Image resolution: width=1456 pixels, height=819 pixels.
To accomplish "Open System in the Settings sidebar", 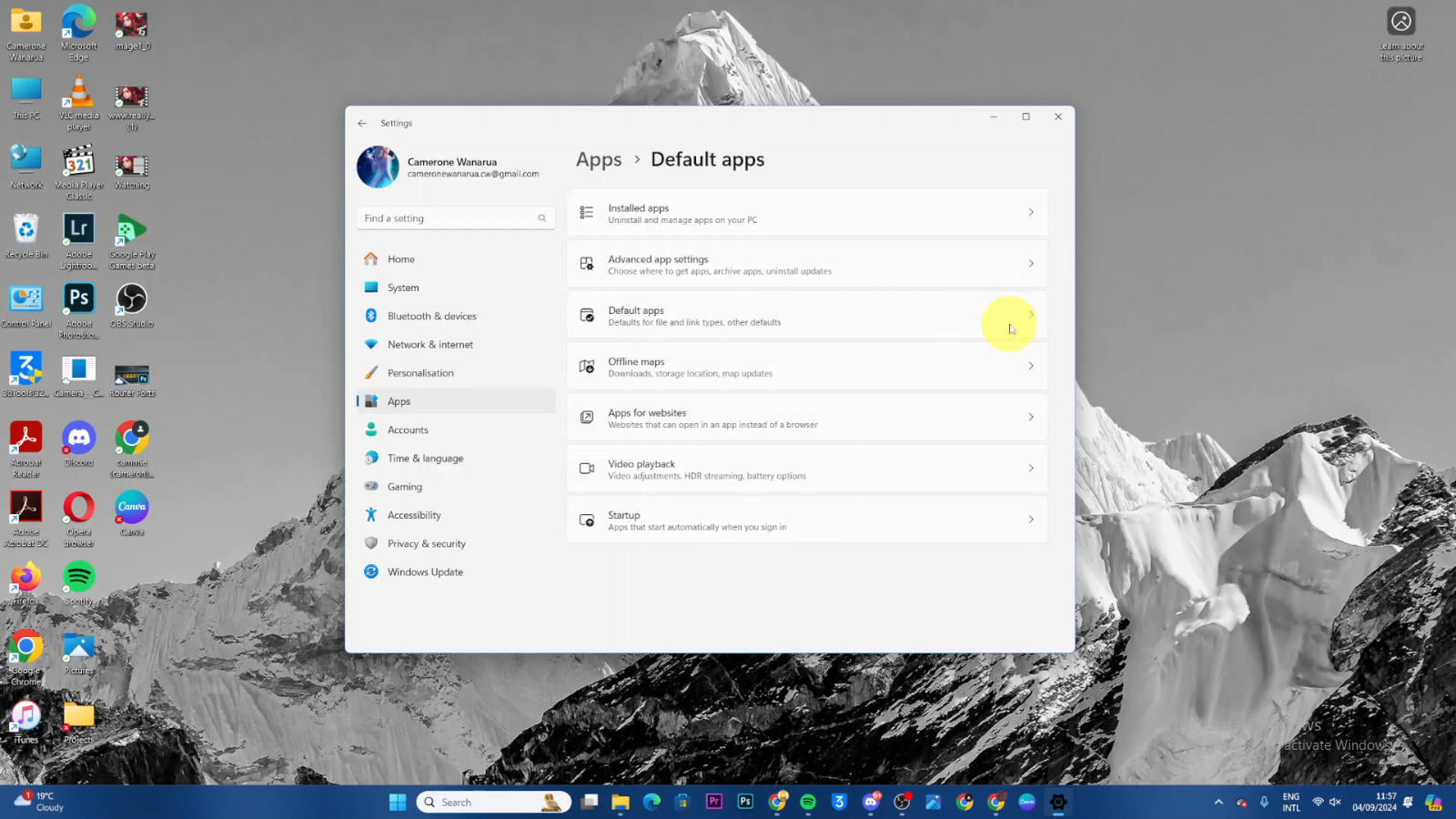I will (456, 288).
